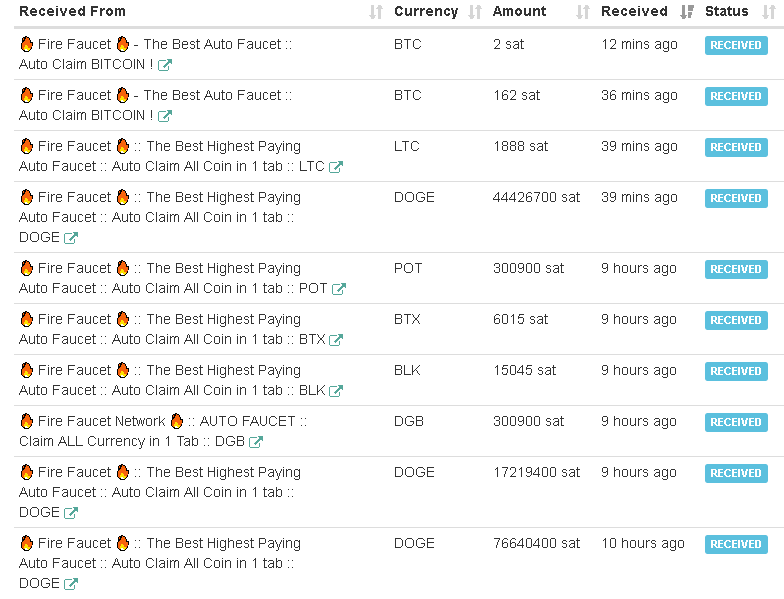Select the 76640400 sat amount cell
This screenshot has height=599, width=784.
pyautogui.click(x=536, y=543)
